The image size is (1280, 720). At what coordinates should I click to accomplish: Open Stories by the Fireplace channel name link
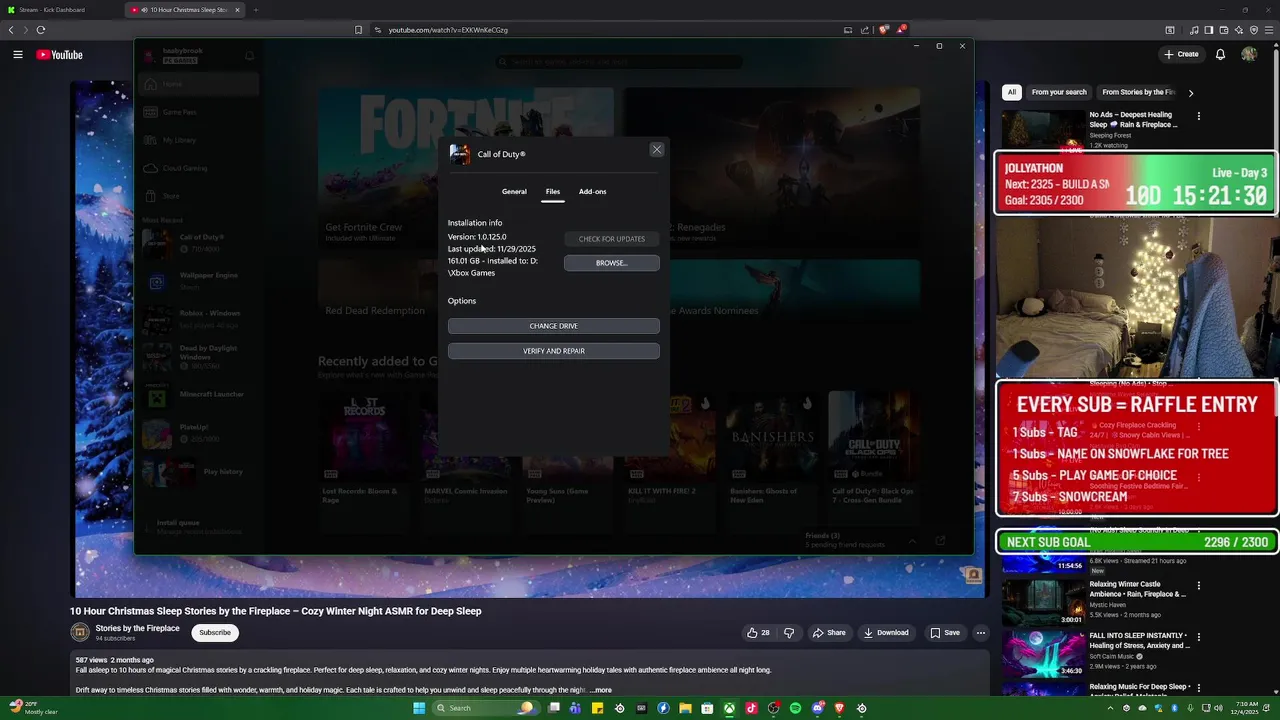point(138,628)
